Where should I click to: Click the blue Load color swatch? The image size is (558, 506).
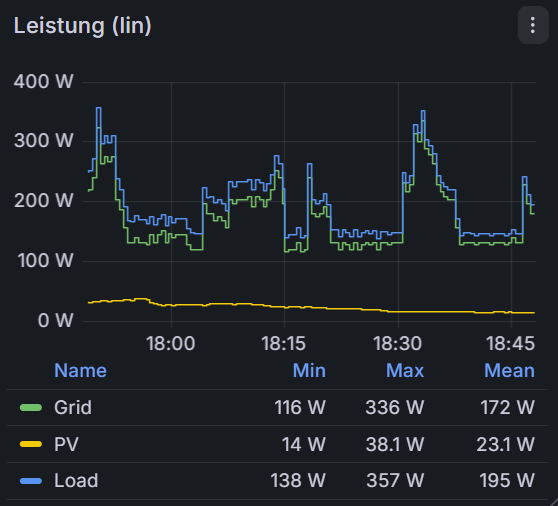pyautogui.click(x=31, y=481)
